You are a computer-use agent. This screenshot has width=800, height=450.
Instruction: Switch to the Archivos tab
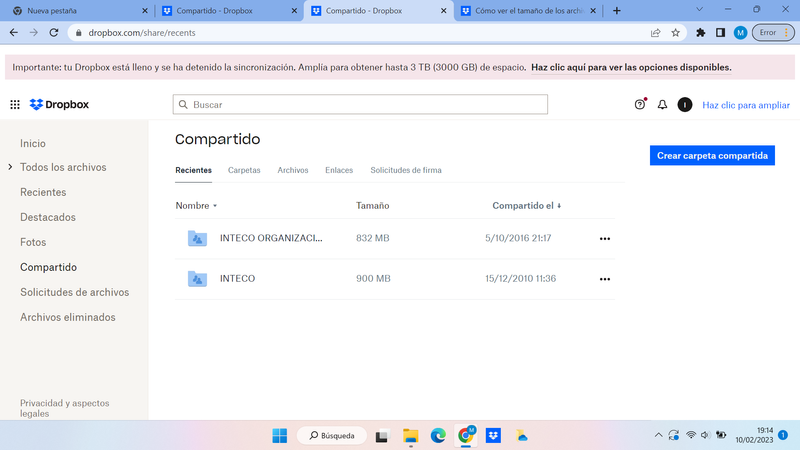coord(293,170)
